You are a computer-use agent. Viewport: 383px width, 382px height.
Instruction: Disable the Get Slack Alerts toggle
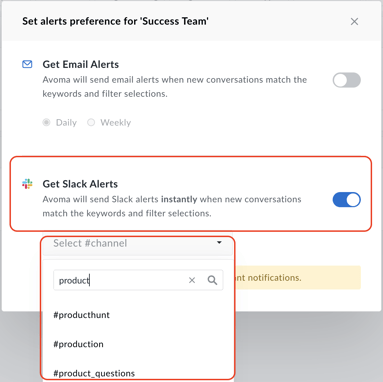click(x=347, y=200)
